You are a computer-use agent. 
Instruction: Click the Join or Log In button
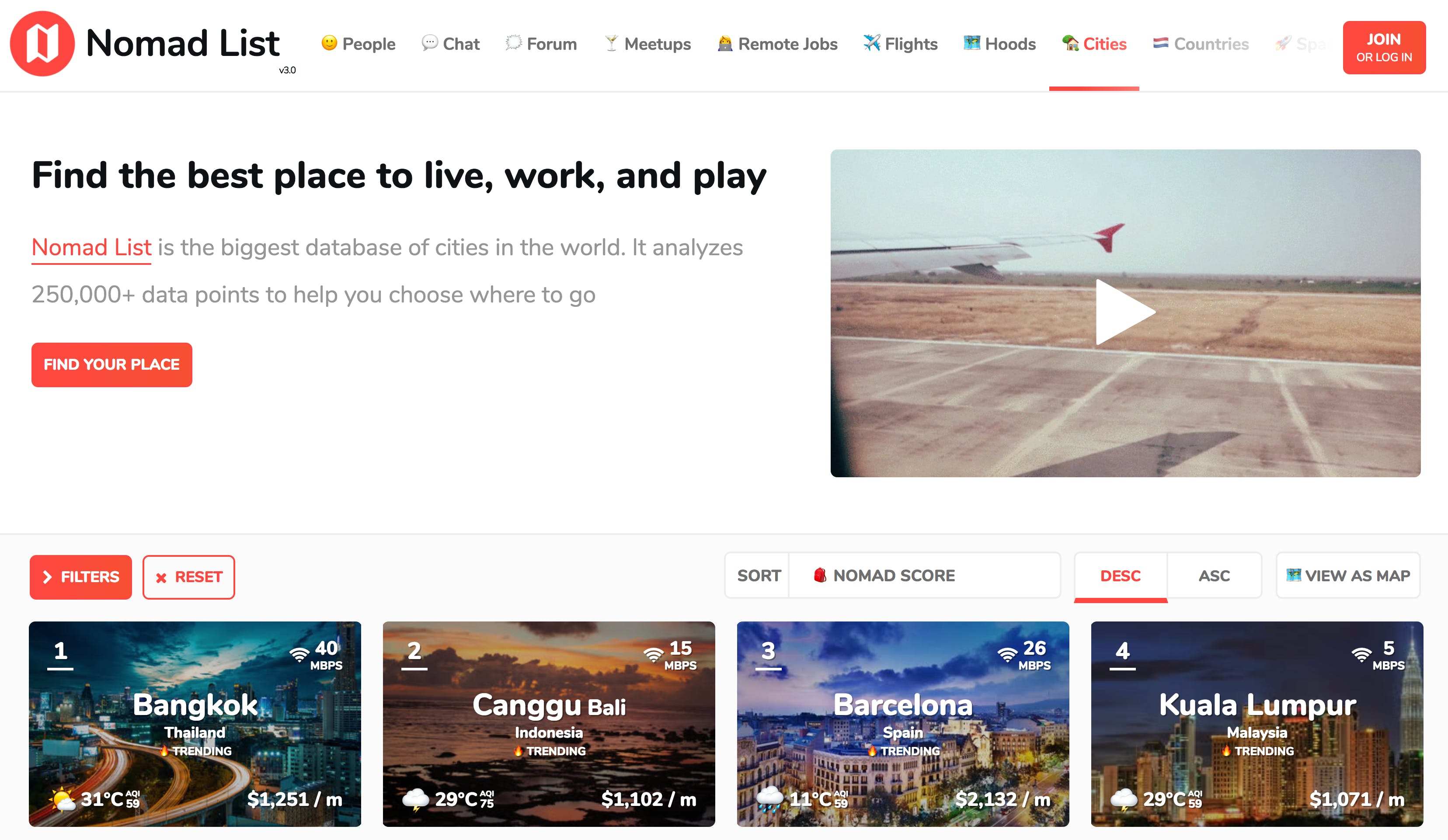(x=1384, y=48)
